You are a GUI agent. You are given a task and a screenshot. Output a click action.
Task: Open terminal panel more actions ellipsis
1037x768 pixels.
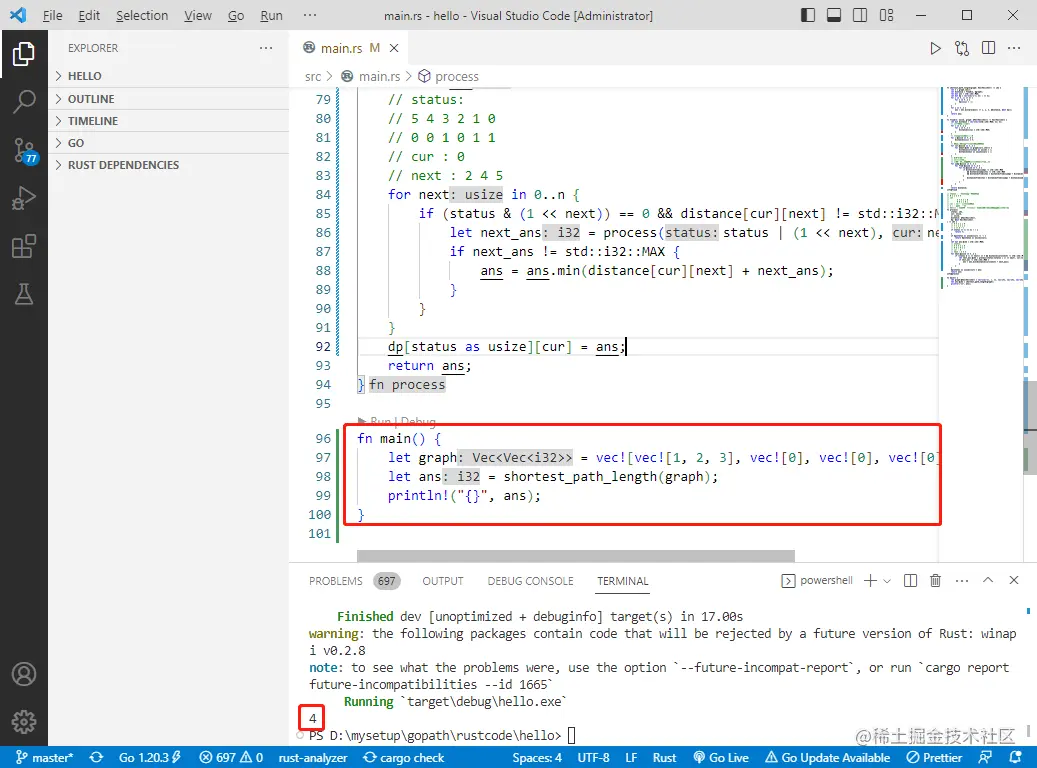click(x=962, y=581)
